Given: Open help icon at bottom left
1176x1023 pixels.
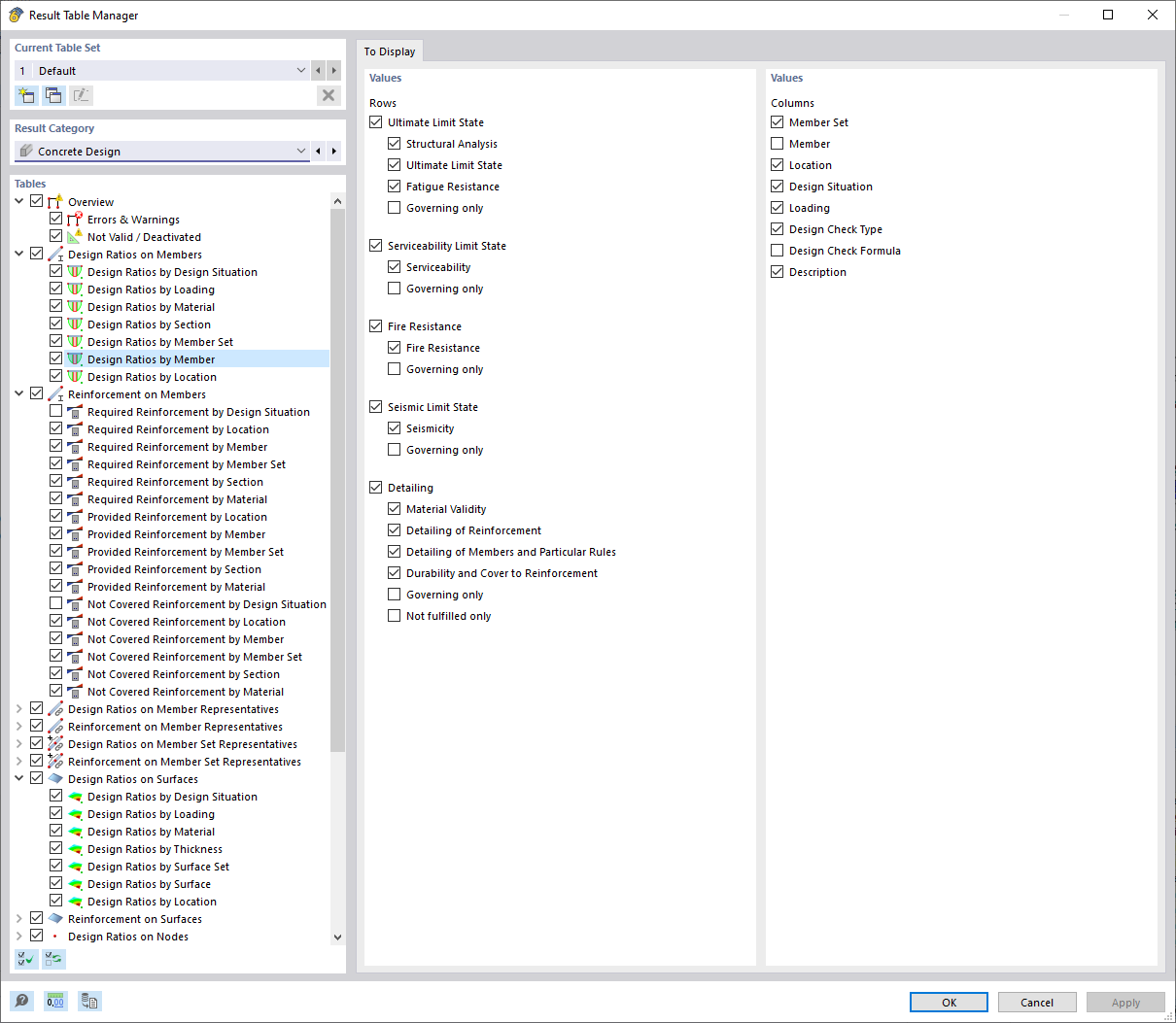Looking at the screenshot, I should 21,1002.
